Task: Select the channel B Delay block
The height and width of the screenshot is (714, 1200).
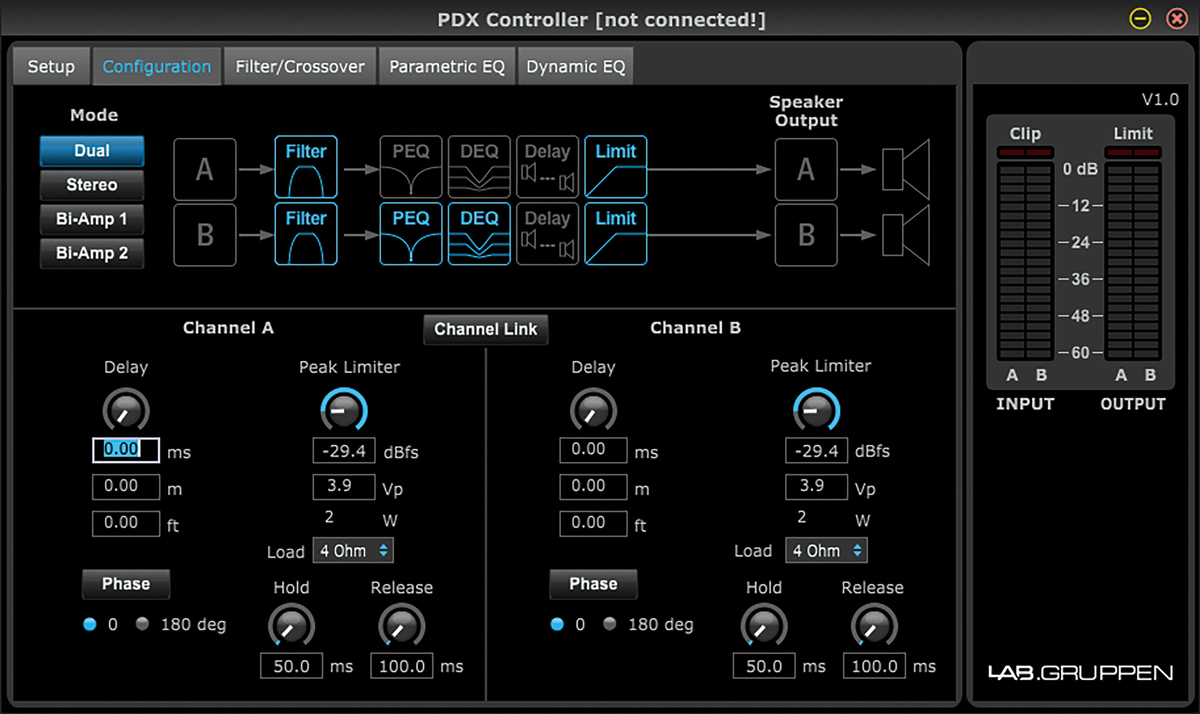Action: pyautogui.click(x=547, y=234)
